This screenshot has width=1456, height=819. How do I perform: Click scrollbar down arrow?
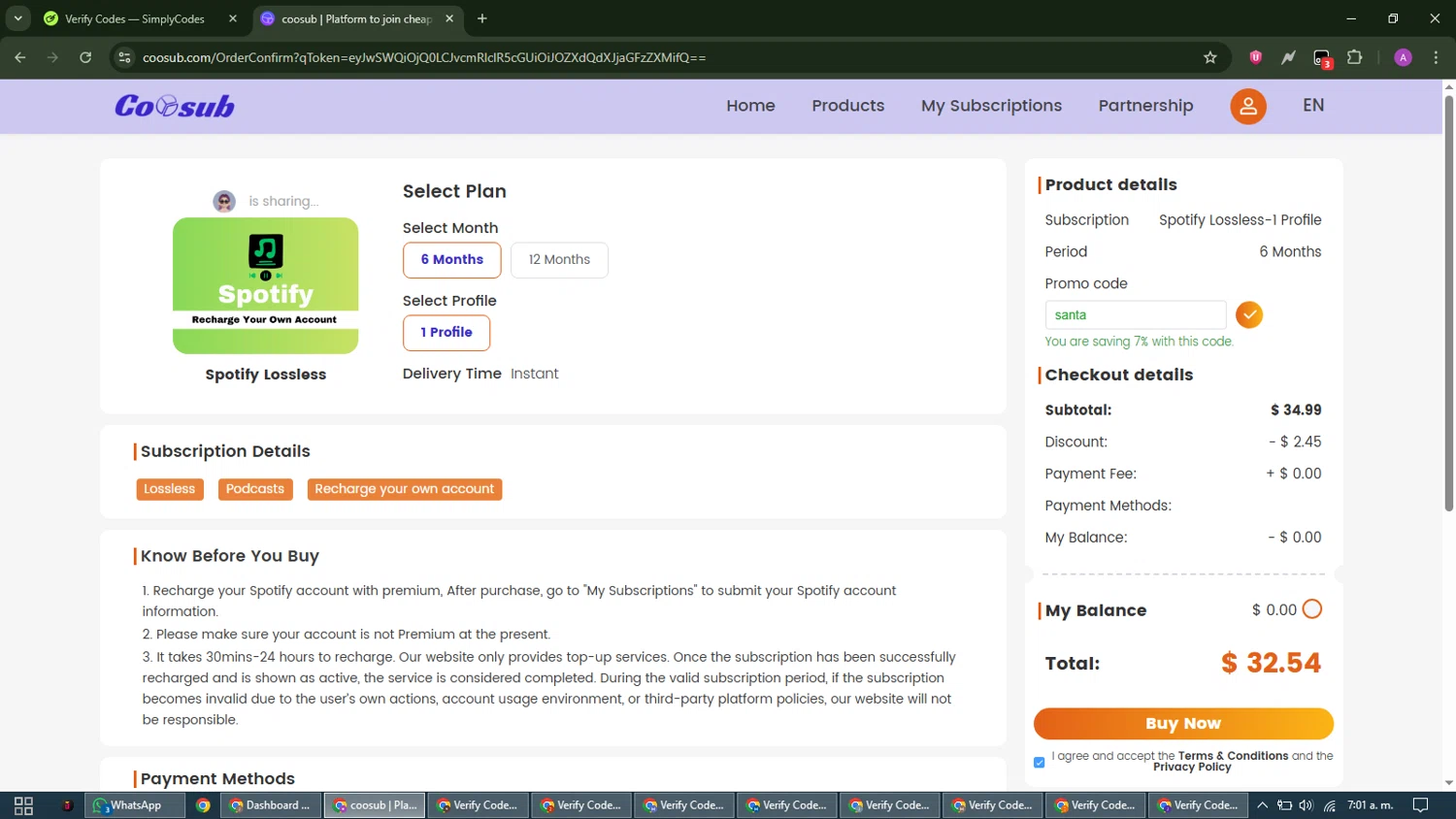coord(1448,782)
